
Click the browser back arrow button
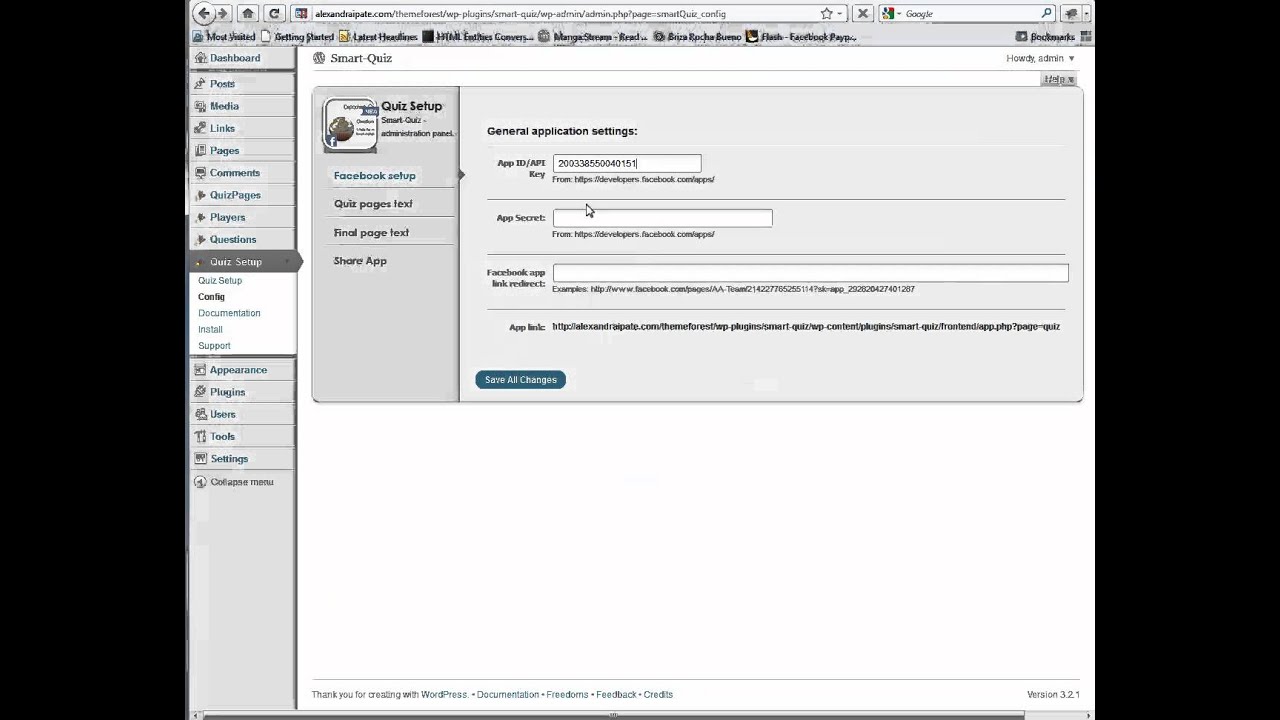[204, 13]
